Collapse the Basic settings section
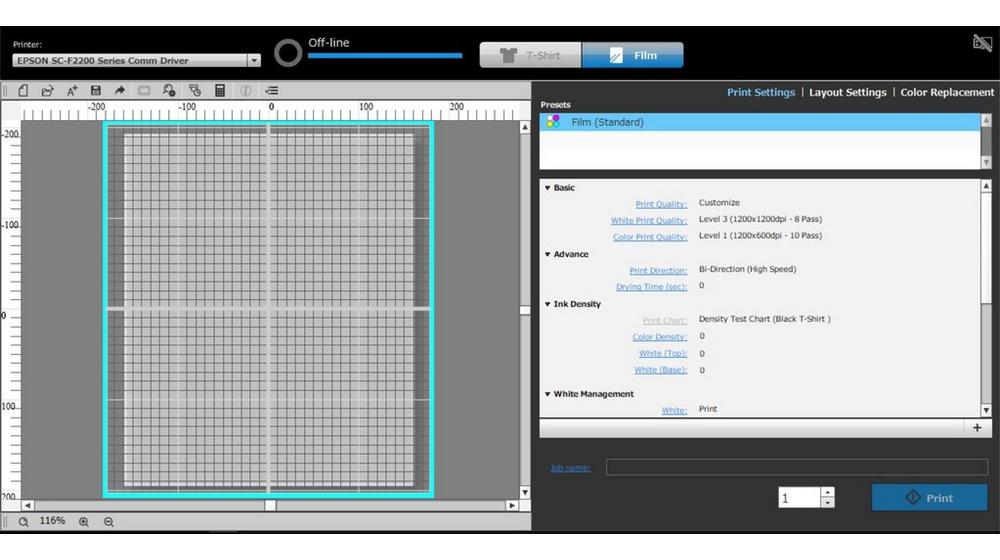The height and width of the screenshot is (560, 1000). coord(548,188)
